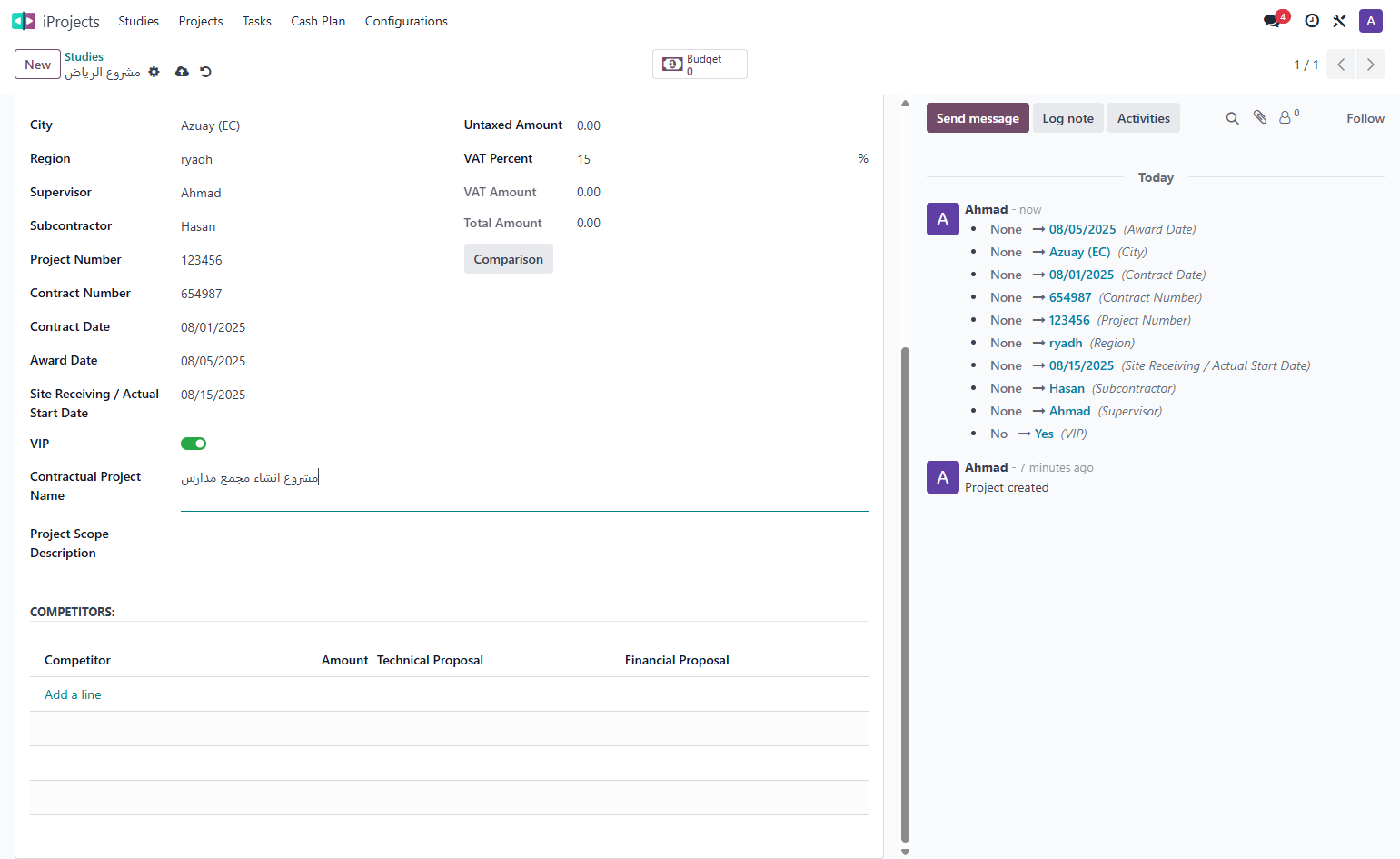Viewport: 1400px width, 859px height.
Task: Toggle the VIP switch off
Action: (x=194, y=444)
